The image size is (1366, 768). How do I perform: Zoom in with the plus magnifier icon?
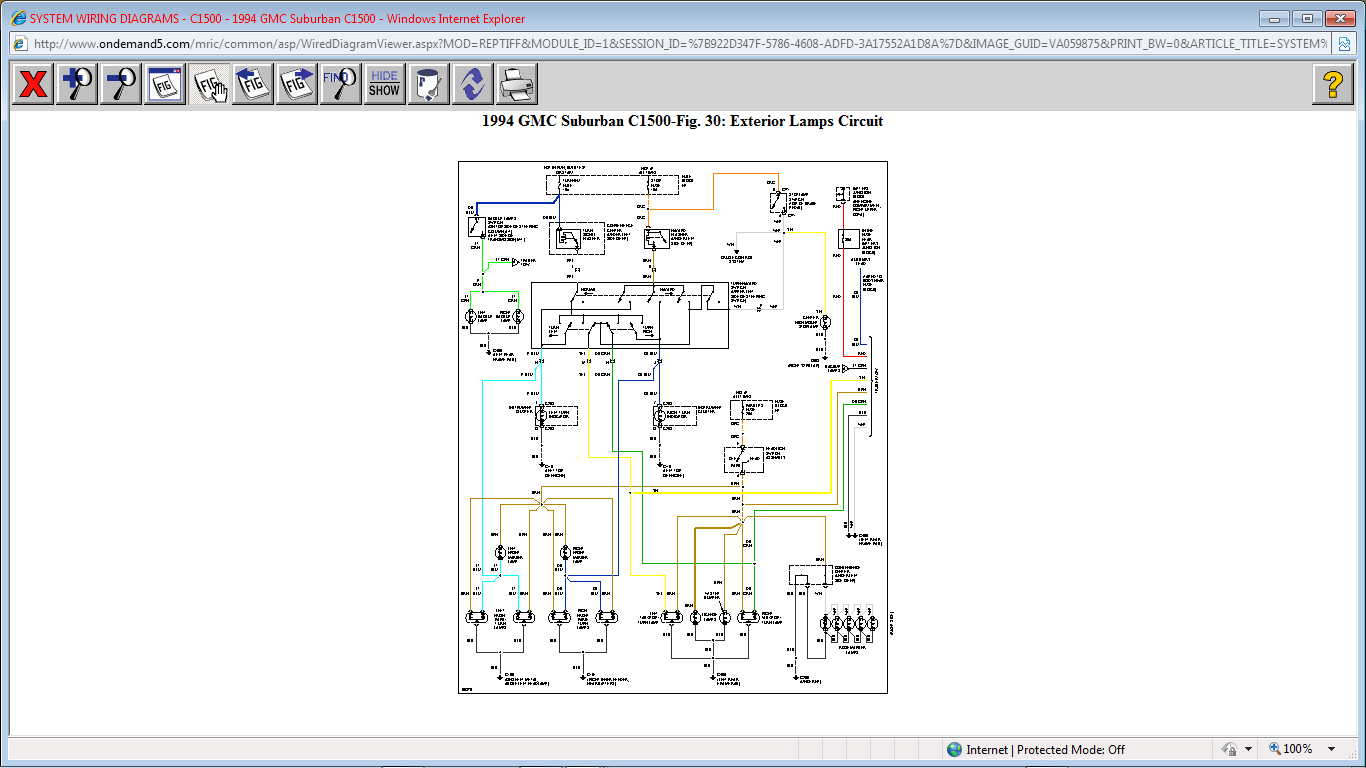click(77, 84)
